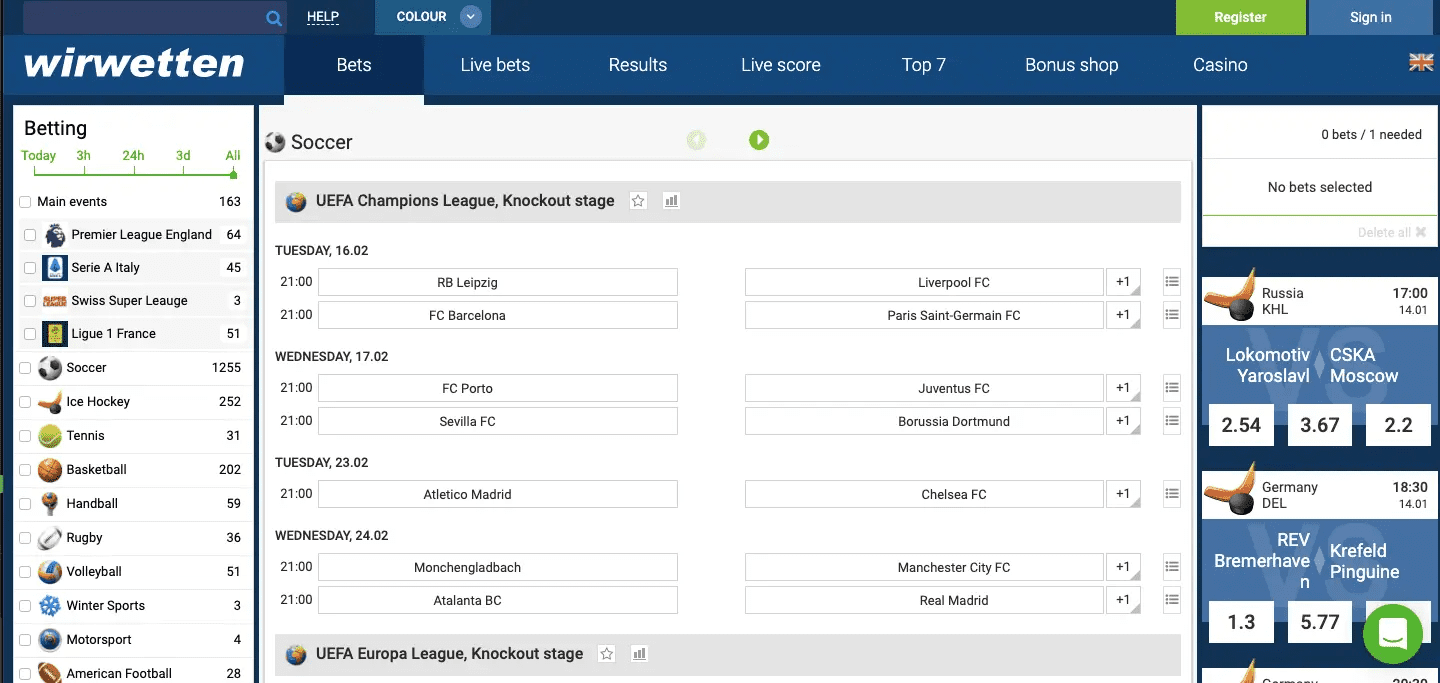Click the green Register button
The image size is (1440, 683).
[1240, 17]
